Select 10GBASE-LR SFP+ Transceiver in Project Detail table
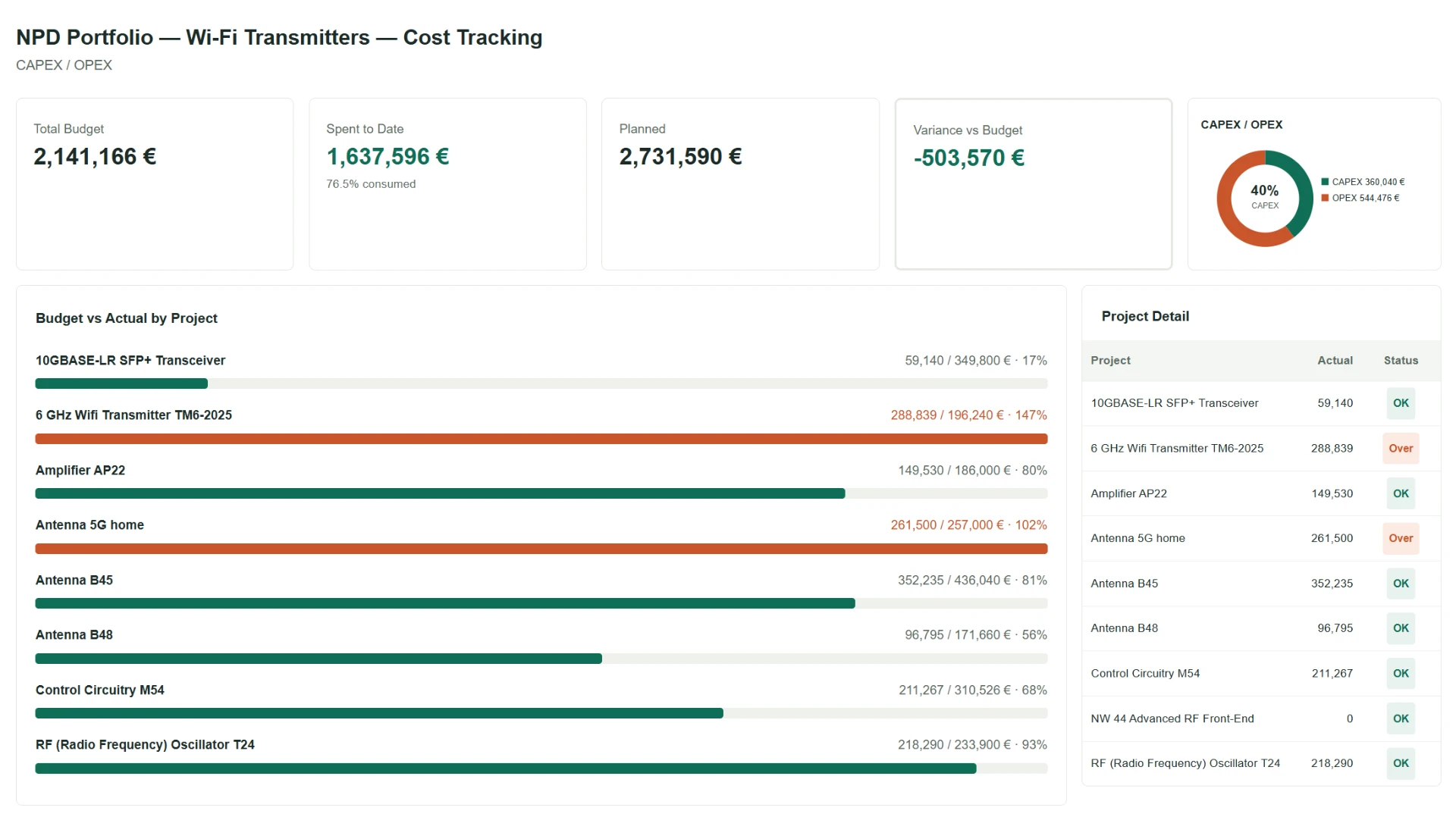The height and width of the screenshot is (817, 1456). (1261, 403)
